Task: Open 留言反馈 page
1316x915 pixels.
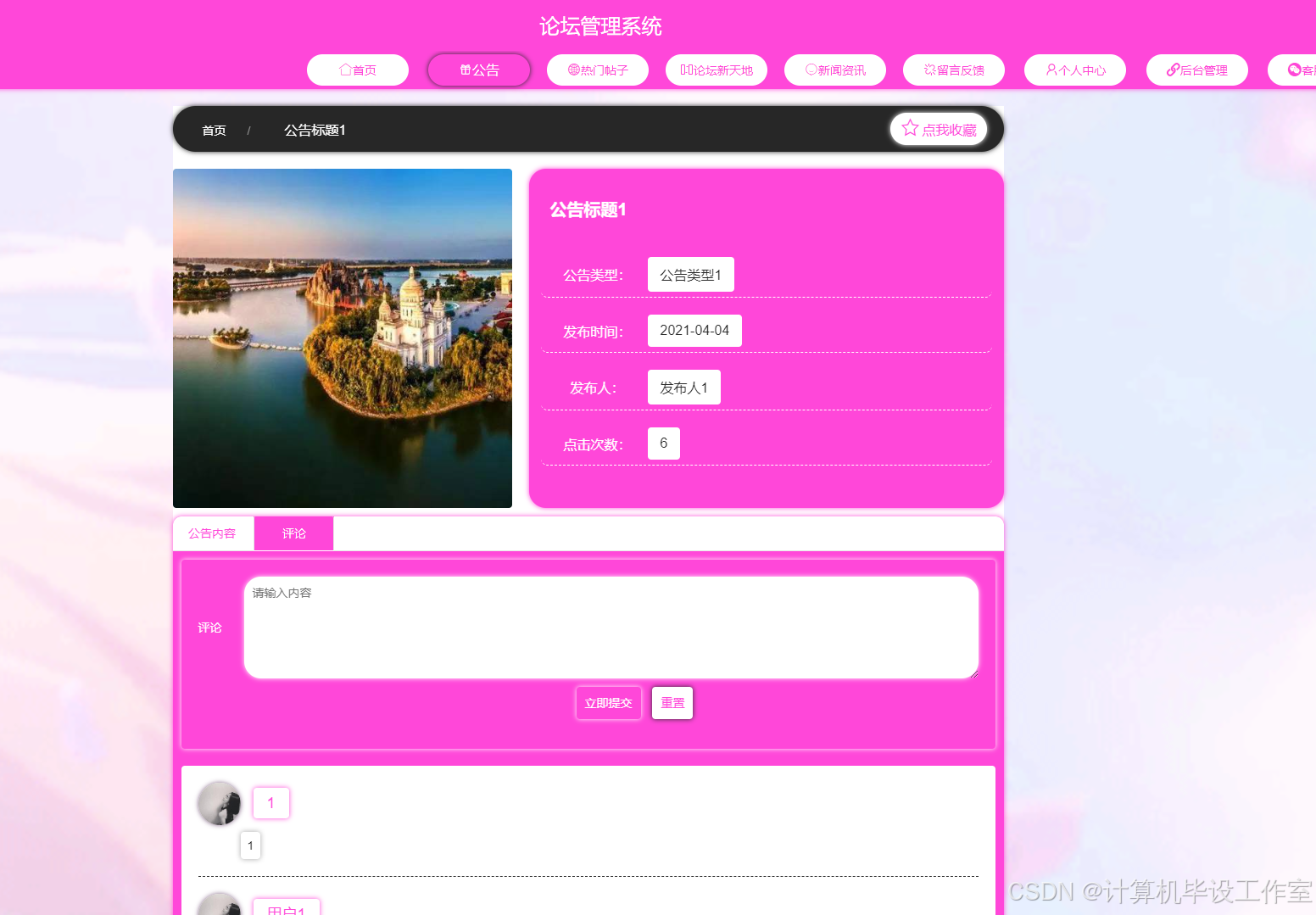Action: tap(954, 70)
